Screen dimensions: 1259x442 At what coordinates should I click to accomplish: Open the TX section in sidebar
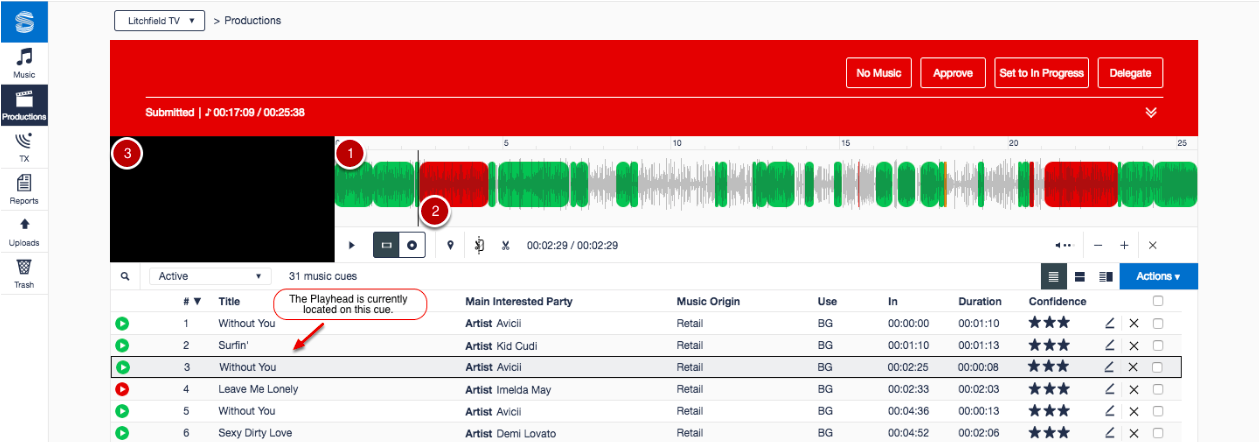click(x=24, y=147)
